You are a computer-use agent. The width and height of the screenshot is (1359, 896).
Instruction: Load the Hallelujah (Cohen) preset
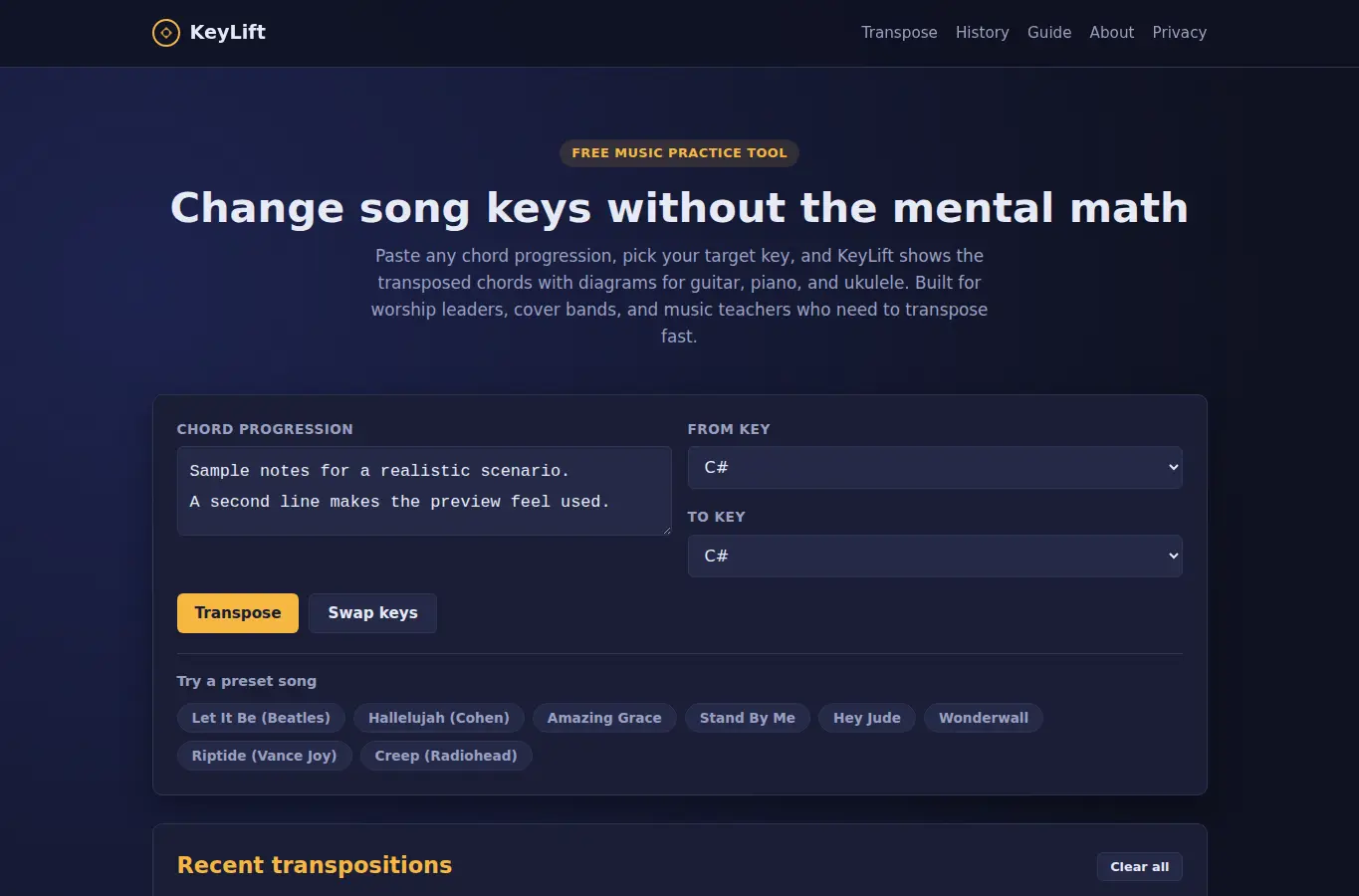click(x=439, y=718)
